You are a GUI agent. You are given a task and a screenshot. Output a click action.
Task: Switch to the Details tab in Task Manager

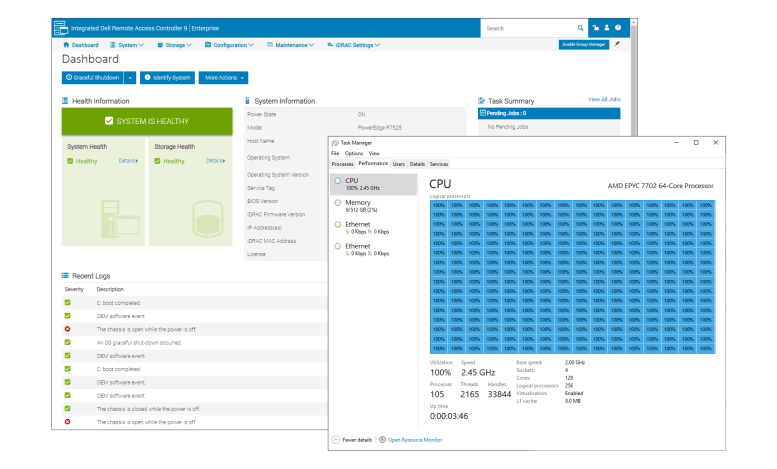[x=417, y=164]
